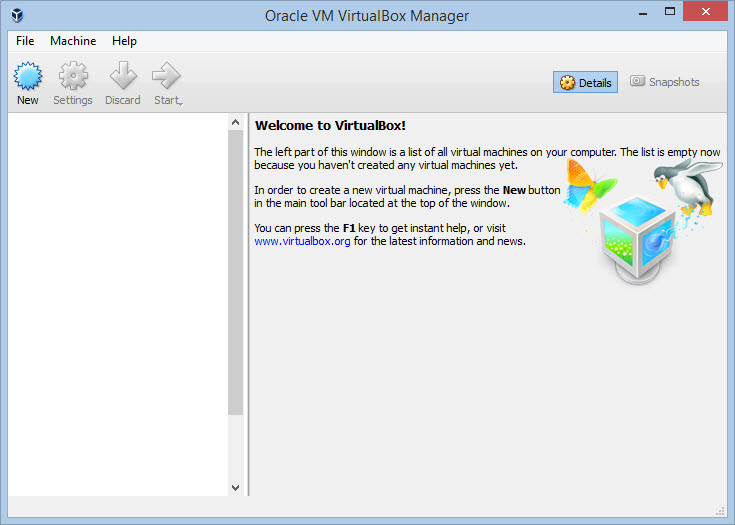Open the File menu
The height and width of the screenshot is (525, 735).
[x=25, y=41]
